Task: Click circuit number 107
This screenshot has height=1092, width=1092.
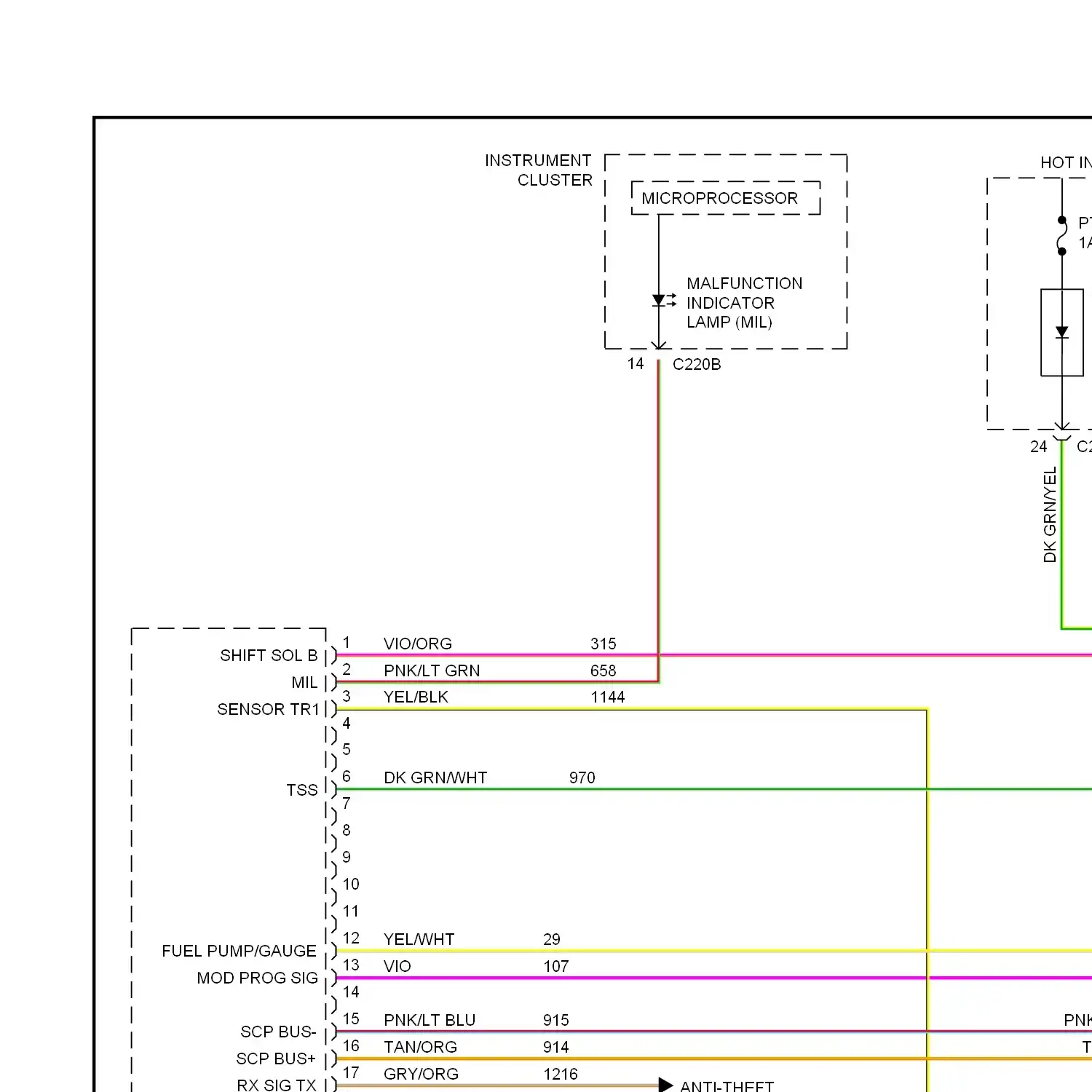Action: tap(556, 966)
